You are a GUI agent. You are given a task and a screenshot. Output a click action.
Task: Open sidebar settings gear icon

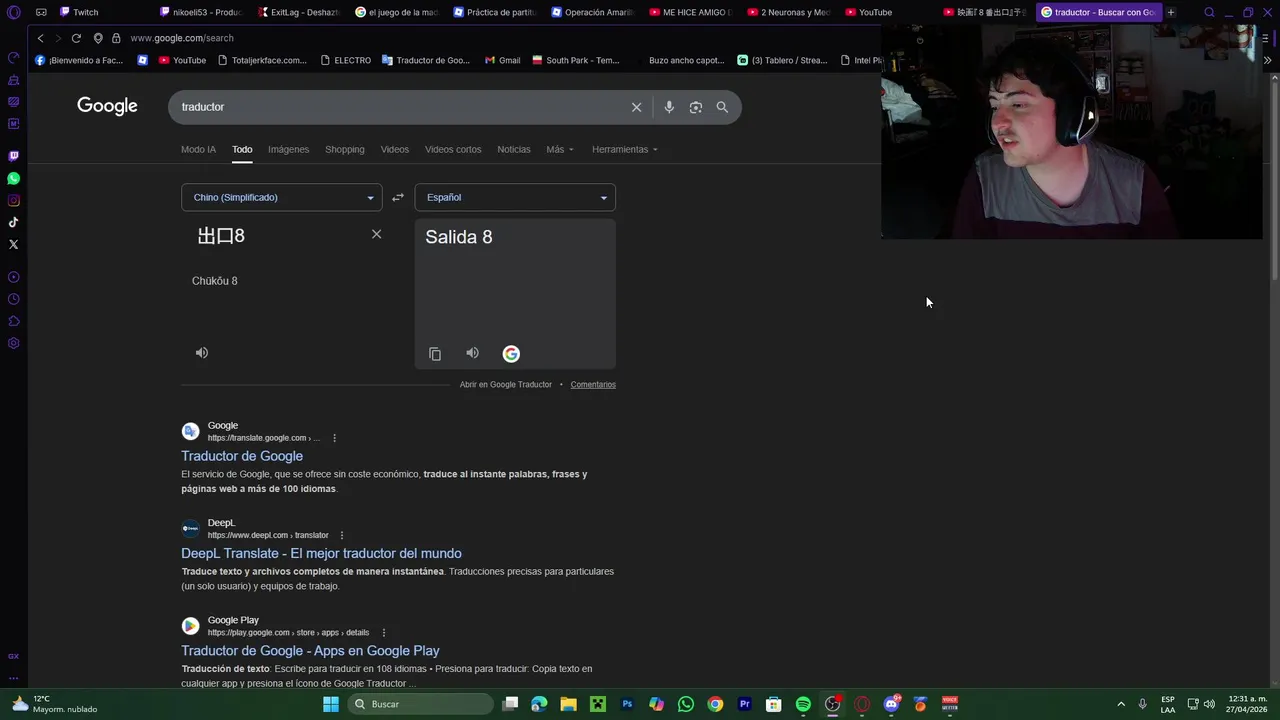coord(13,343)
